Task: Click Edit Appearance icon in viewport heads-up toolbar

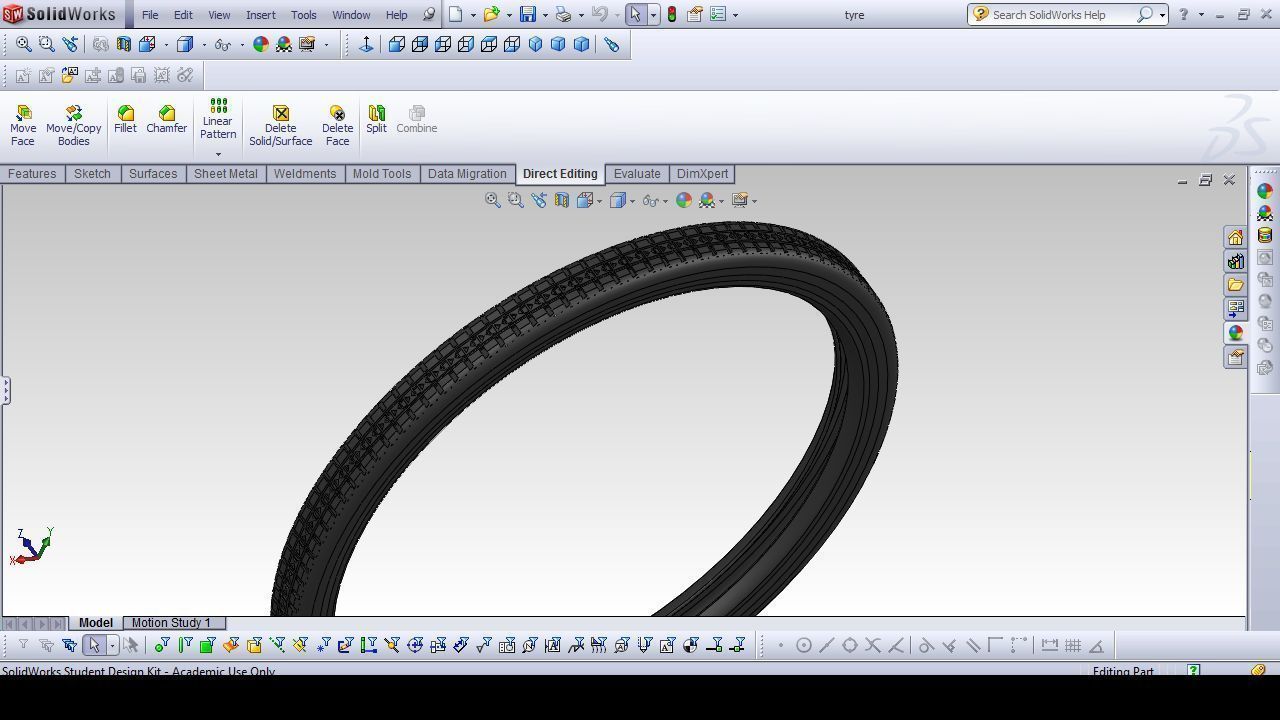Action: [684, 200]
